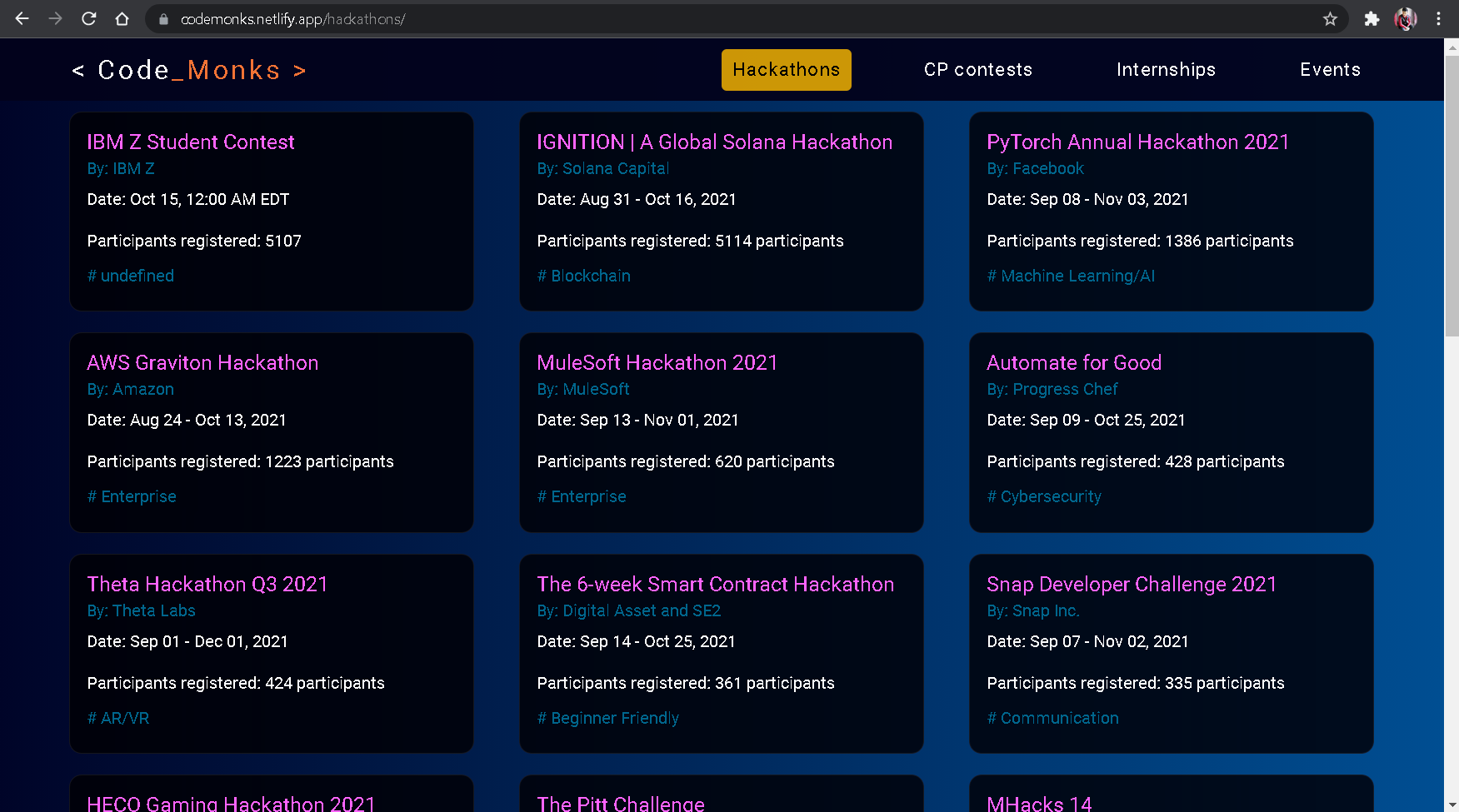Click the '# Cybersecurity' tag
This screenshot has width=1459, height=812.
[1044, 496]
